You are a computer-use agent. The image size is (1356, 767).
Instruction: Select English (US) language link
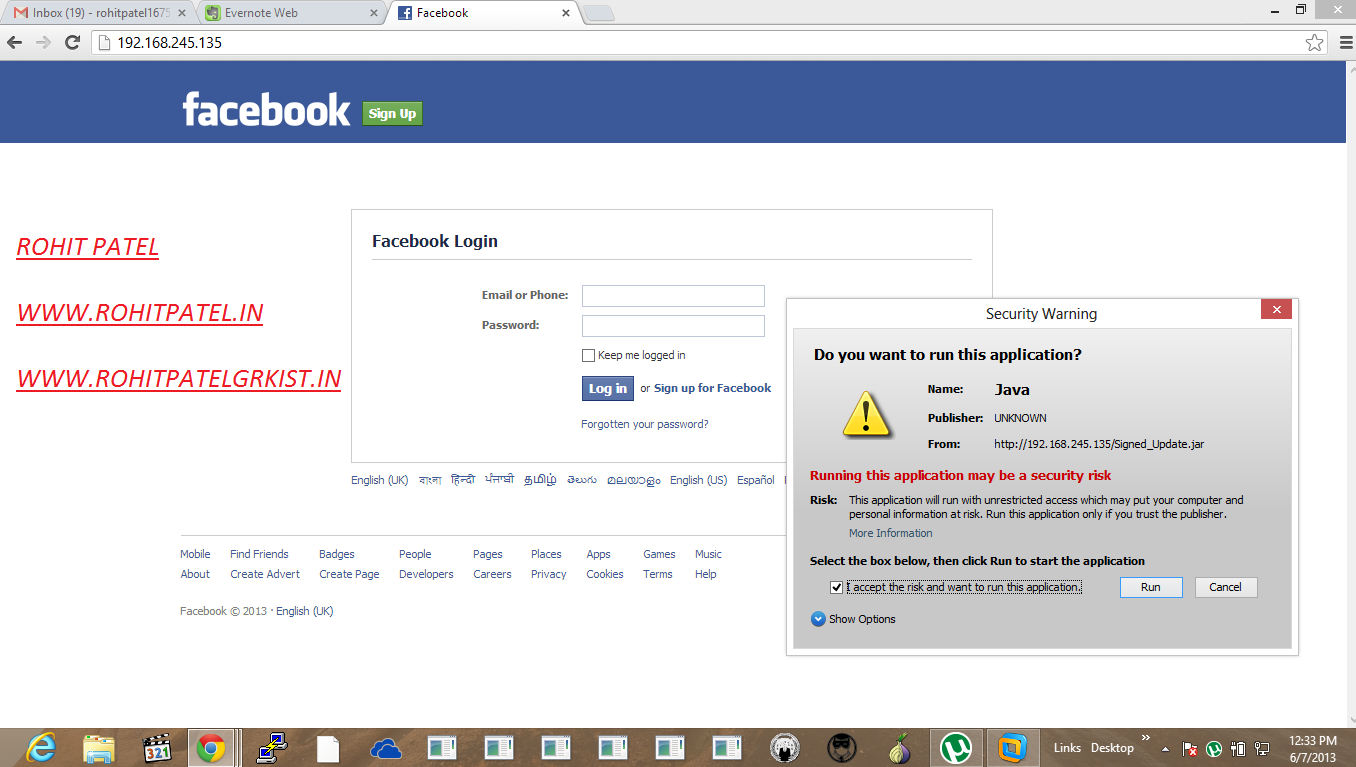698,480
